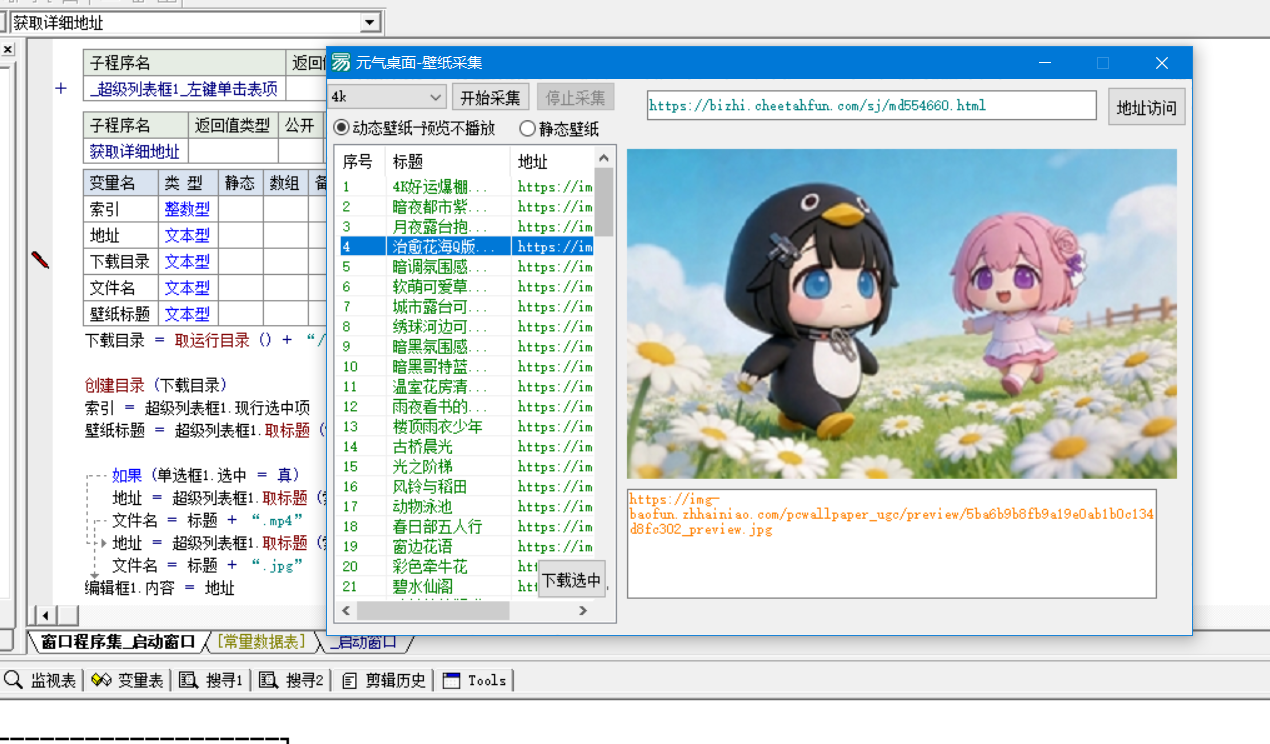Close the left panel with X button
Screen dimensions: 1270x744
(x=7, y=49)
